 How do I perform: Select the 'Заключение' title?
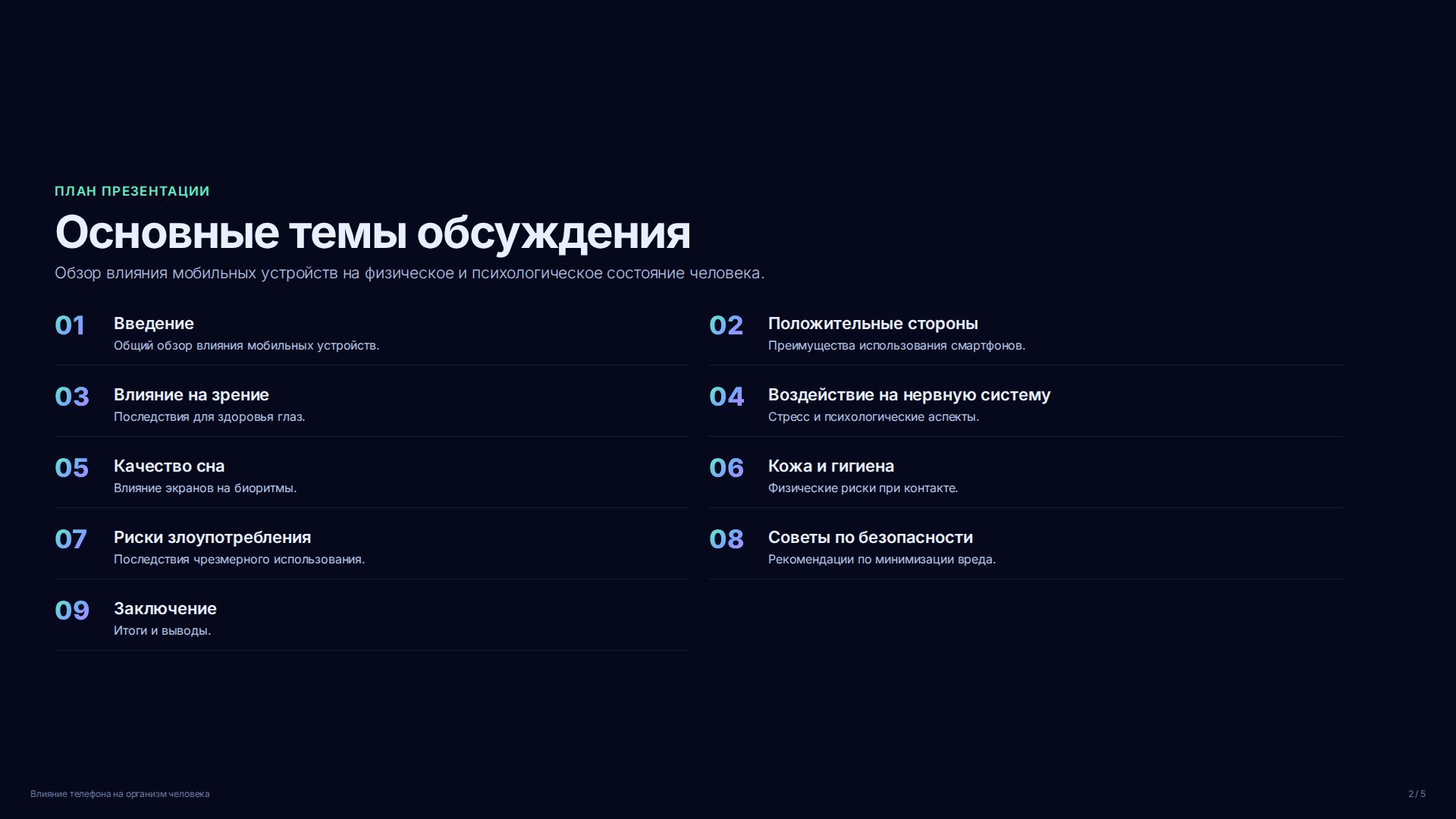coord(165,609)
